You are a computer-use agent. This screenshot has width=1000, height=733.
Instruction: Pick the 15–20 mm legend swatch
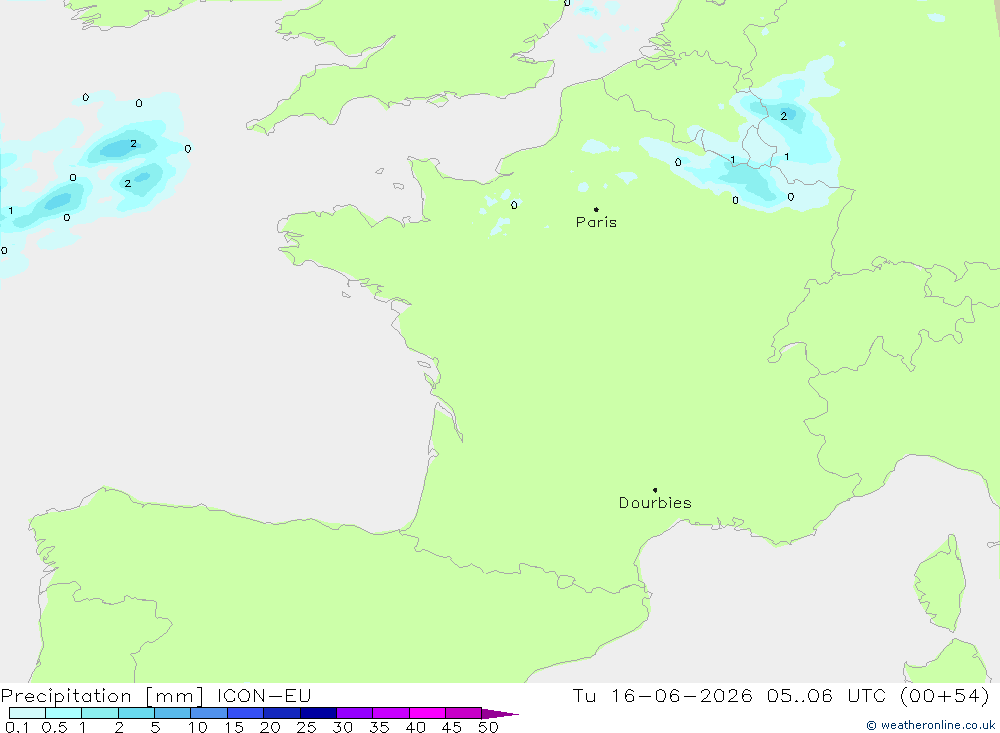tap(246, 713)
